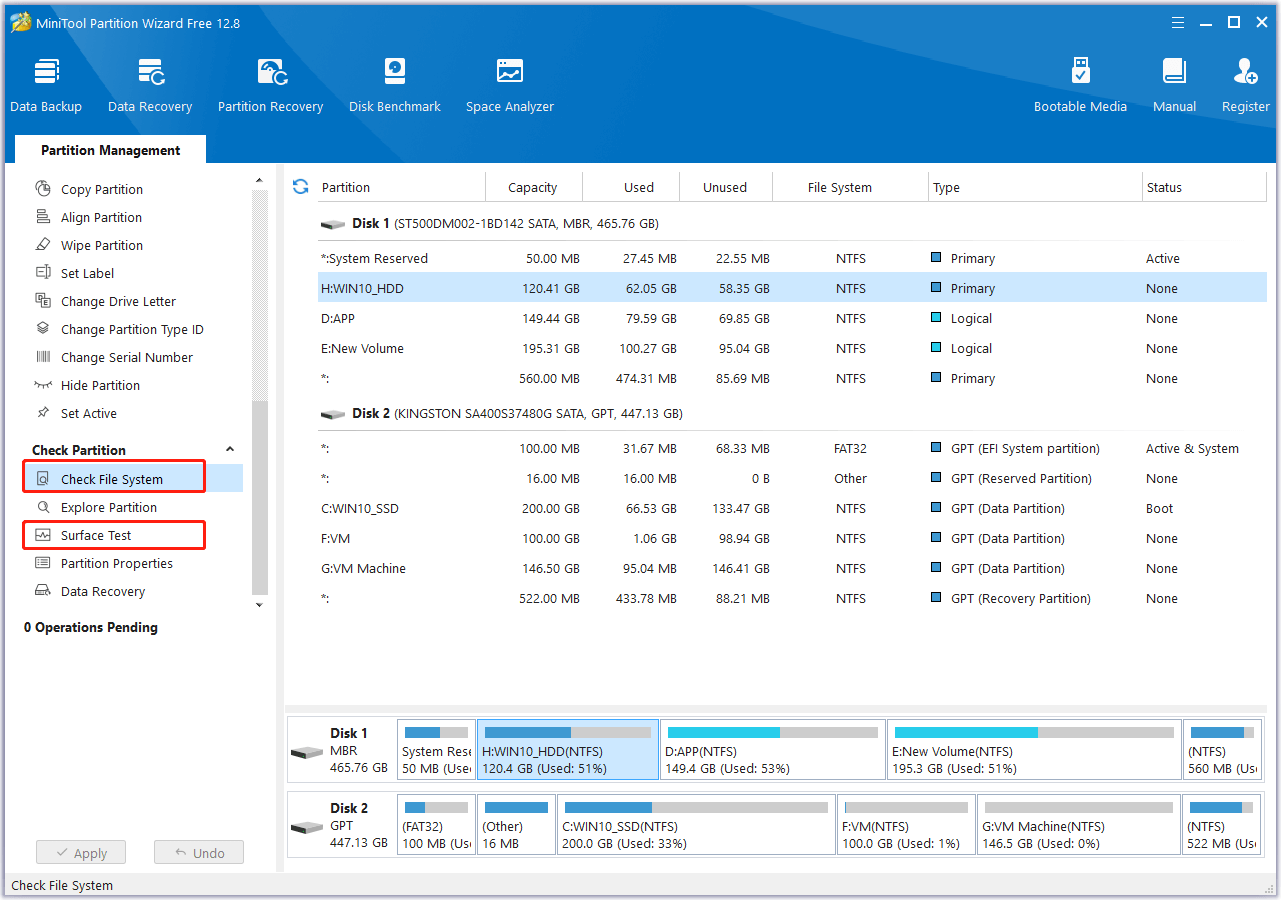Select Change Drive Letter
This screenshot has height=900, width=1281.
118,301
